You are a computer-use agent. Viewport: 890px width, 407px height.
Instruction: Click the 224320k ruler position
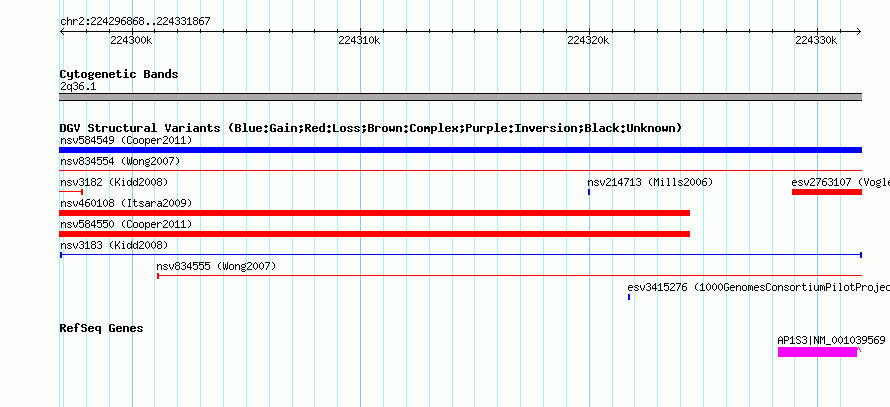589,40
